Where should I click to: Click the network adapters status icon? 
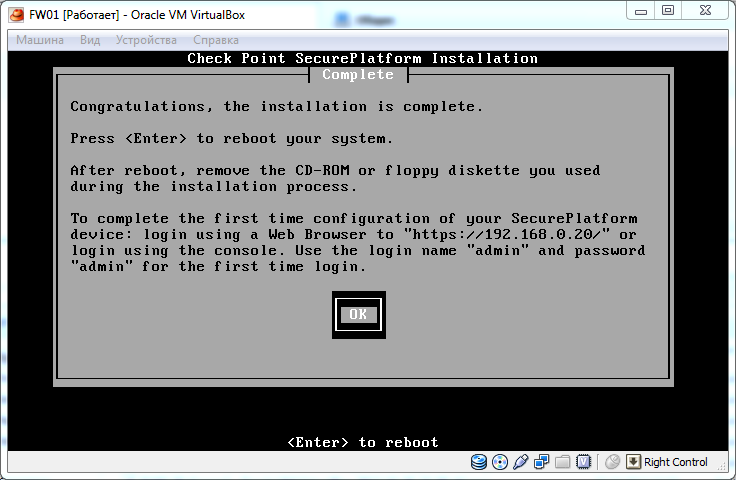point(542,462)
